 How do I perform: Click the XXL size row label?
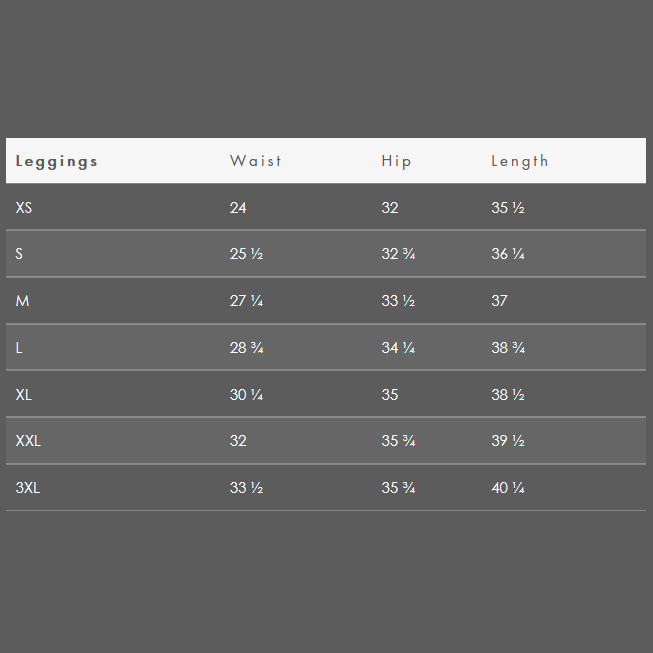tap(28, 441)
